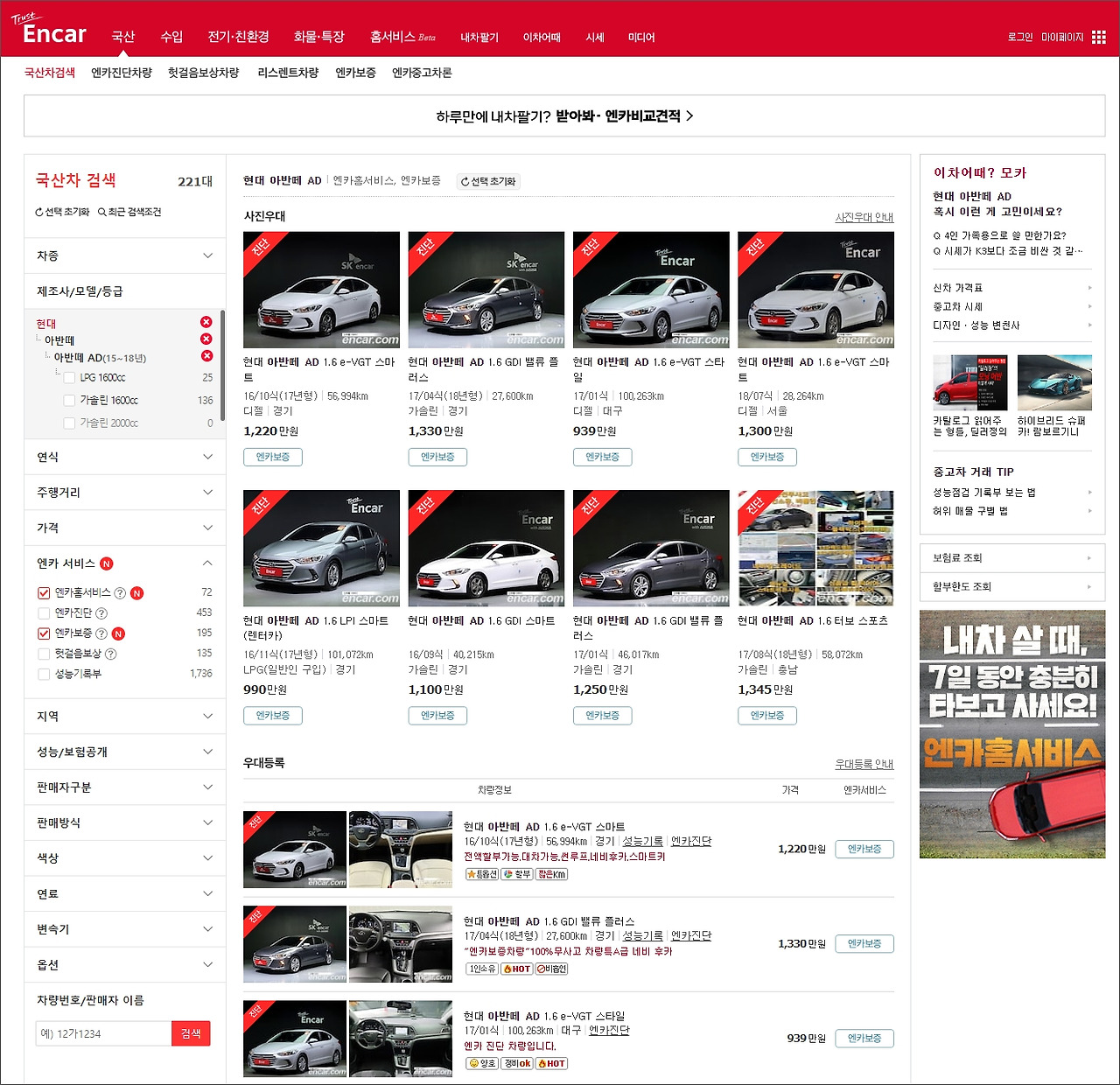1120x1085 pixels.
Task: Uncheck the 엔카보증 checkbox
Action: (44, 633)
